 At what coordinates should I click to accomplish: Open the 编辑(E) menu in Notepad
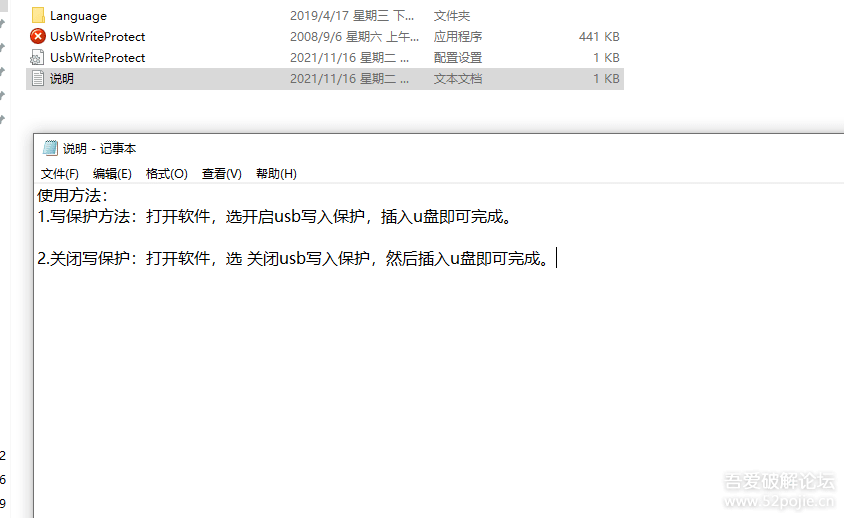(112, 173)
